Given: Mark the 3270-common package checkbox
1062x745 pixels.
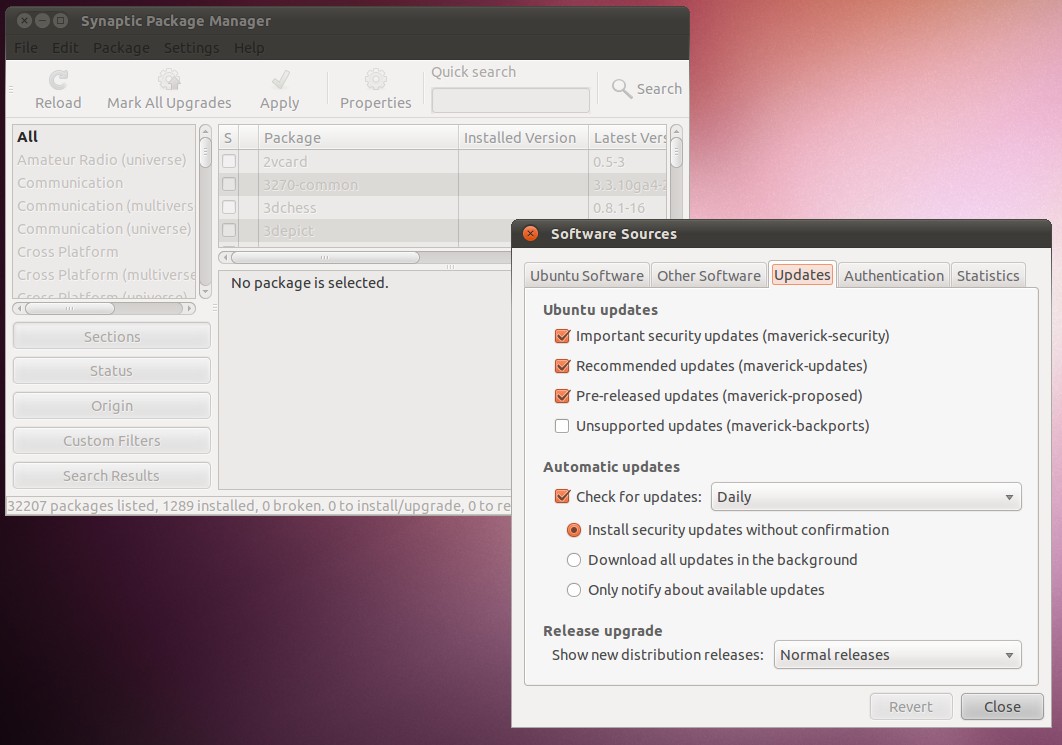Looking at the screenshot, I should 229,184.
